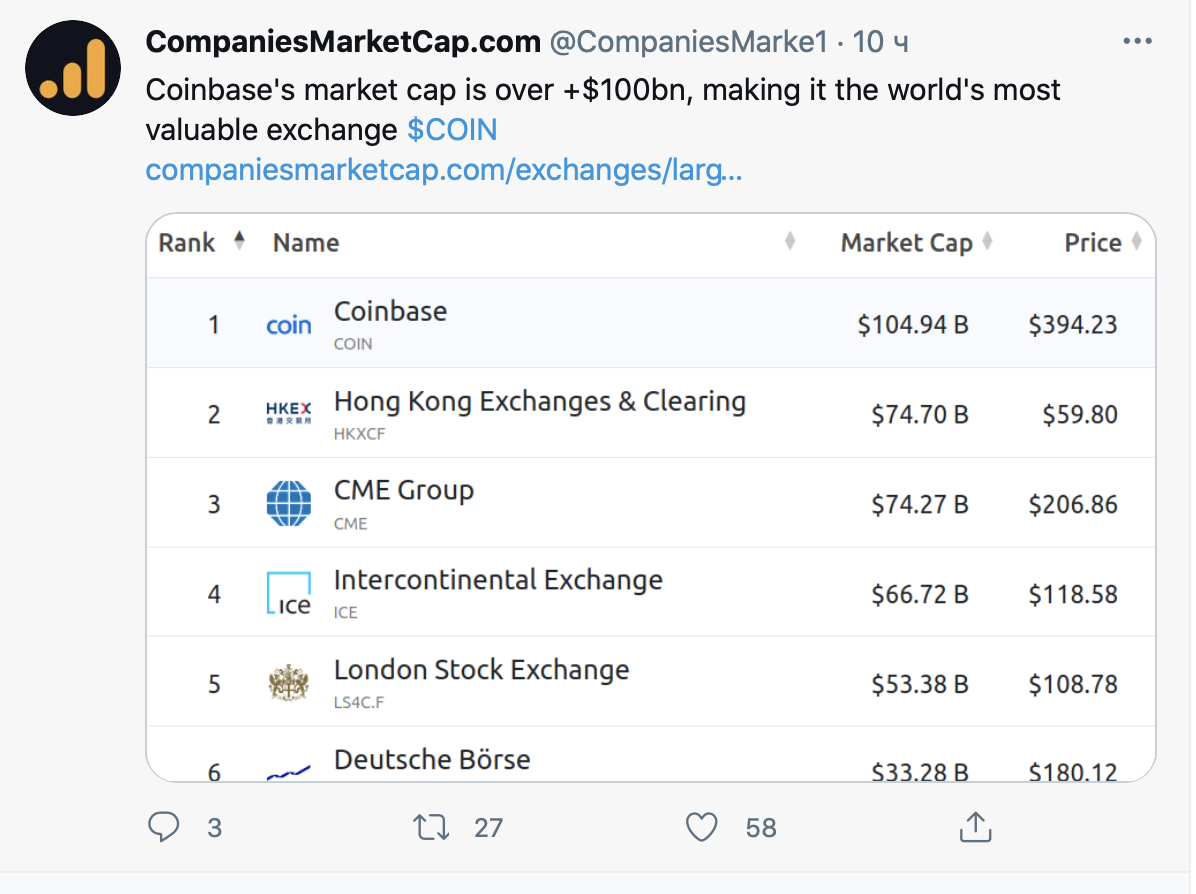1196x894 pixels.
Task: Click the CME Group globe logo
Action: [289, 503]
